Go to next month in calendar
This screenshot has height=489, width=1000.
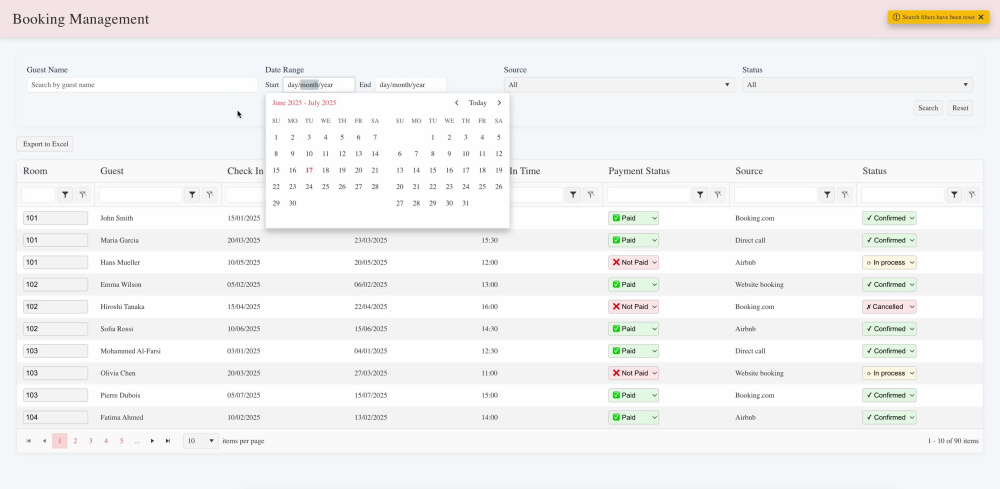(499, 103)
